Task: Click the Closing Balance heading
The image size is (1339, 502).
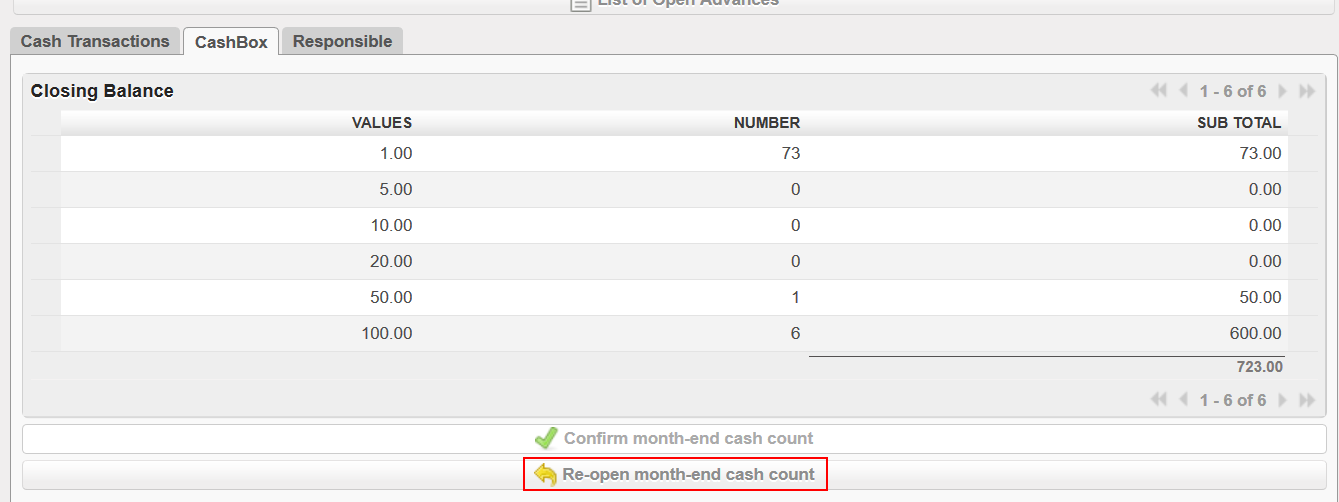Action: point(102,91)
